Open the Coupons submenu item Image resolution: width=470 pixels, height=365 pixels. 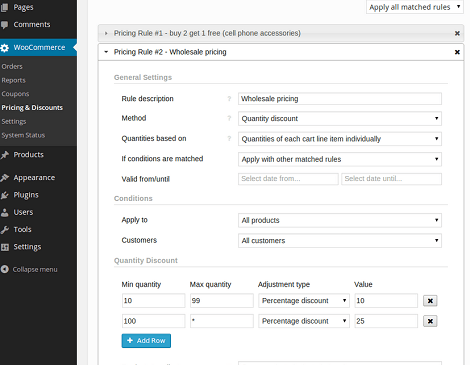(x=15, y=94)
